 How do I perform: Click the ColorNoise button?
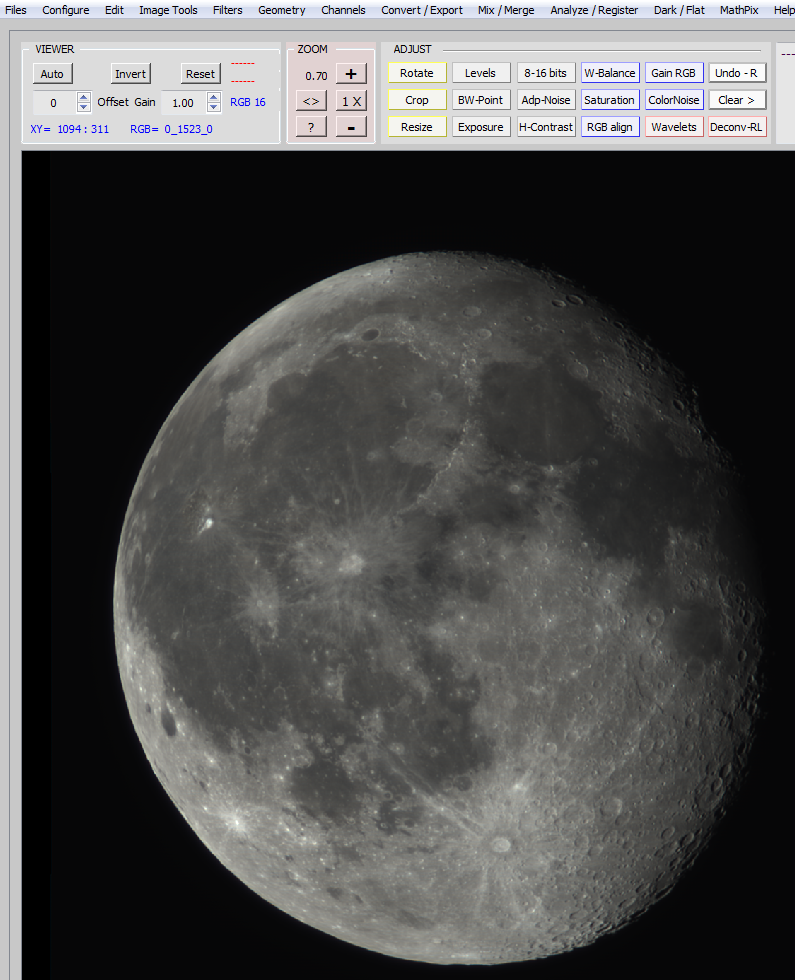674,100
